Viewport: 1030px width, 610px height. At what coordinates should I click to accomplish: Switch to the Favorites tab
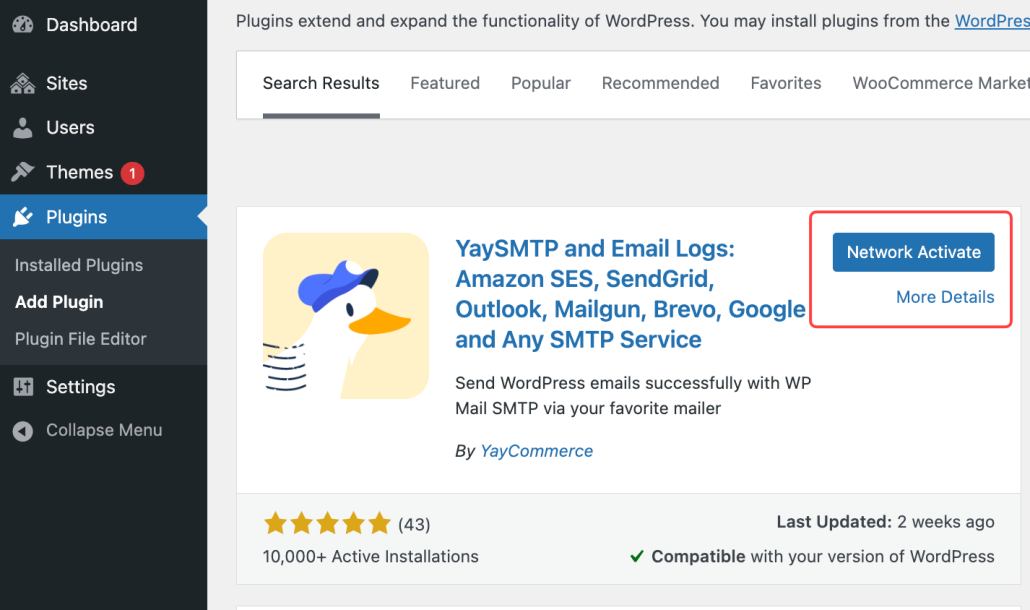click(x=785, y=83)
